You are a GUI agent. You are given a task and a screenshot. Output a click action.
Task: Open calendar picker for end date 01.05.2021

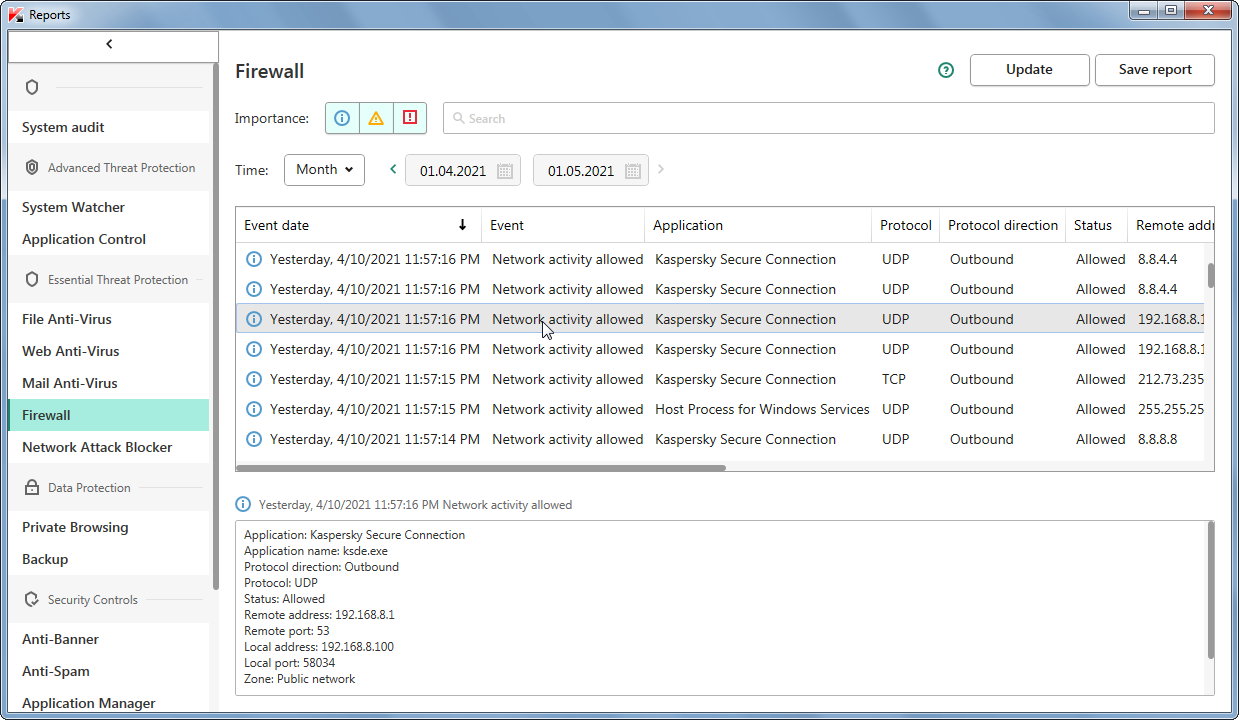pyautogui.click(x=633, y=171)
